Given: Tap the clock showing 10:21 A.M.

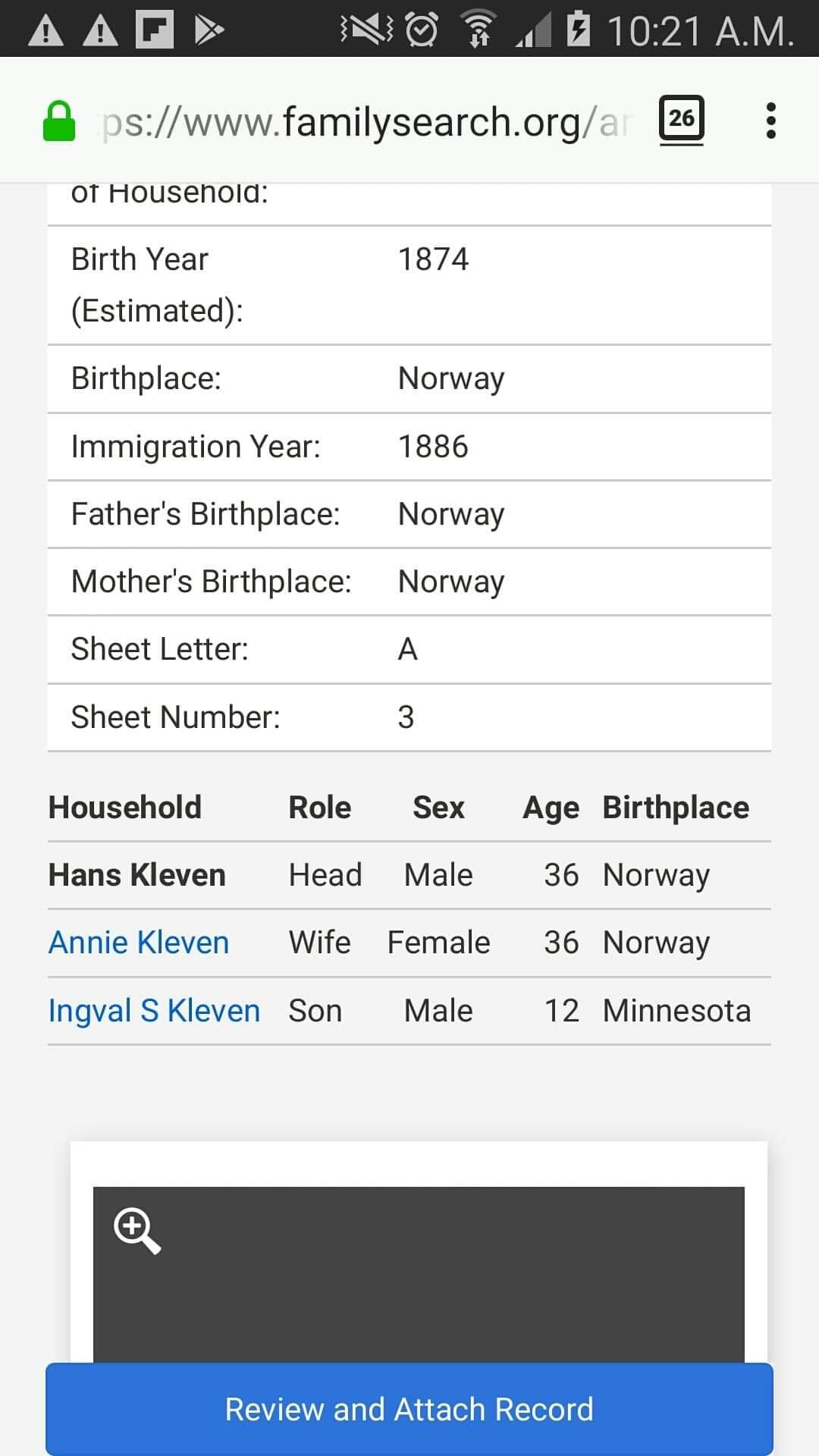Looking at the screenshot, I should click(x=701, y=31).
